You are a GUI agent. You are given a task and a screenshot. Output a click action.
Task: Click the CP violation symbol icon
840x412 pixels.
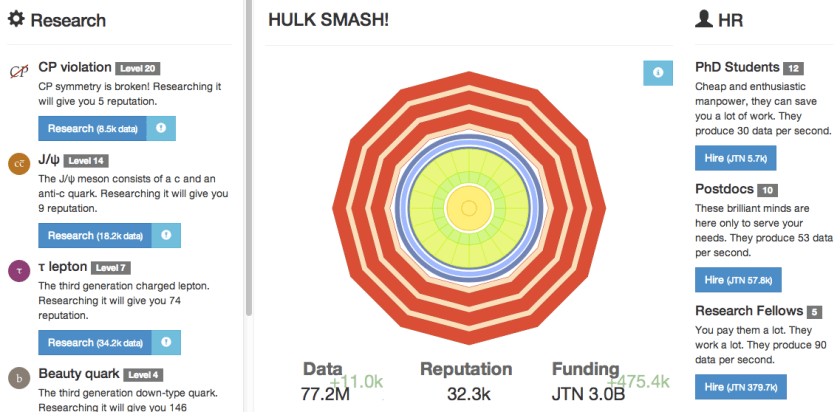[18, 71]
